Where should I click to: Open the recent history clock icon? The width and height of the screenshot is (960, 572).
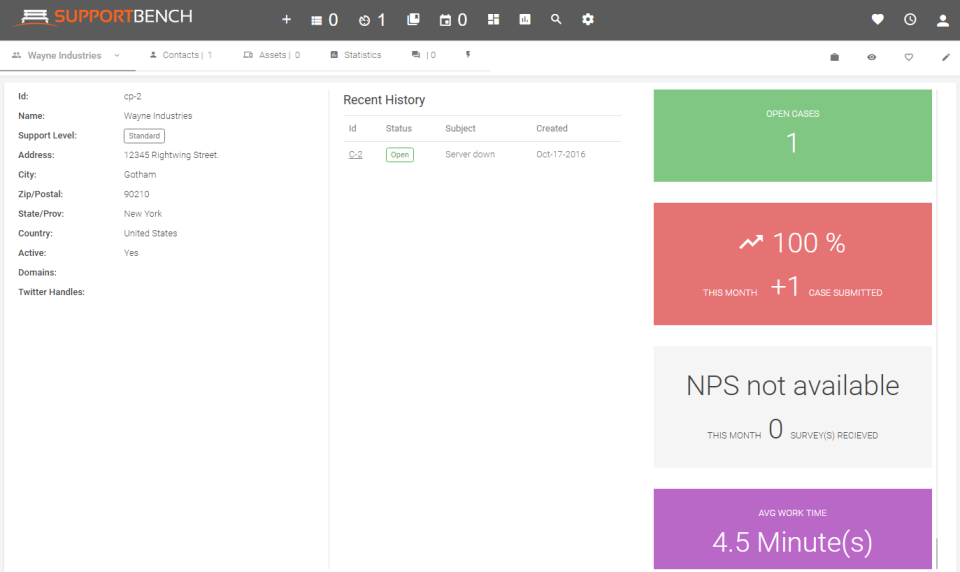pos(910,20)
